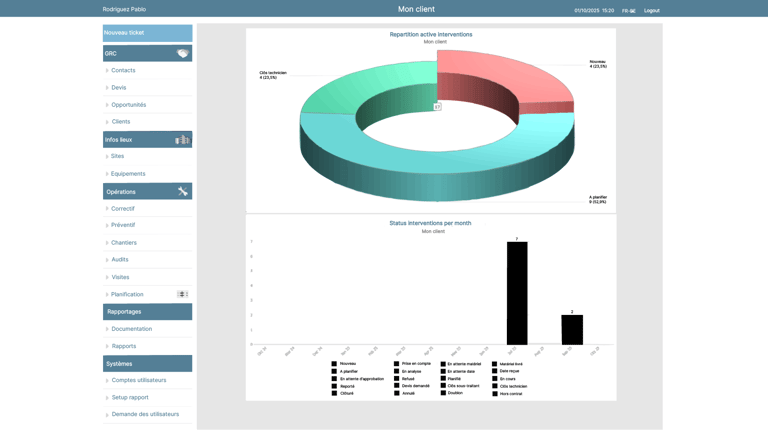Image resolution: width=768 pixels, height=430 pixels.
Task: Click the 17 total label in donut center
Action: point(437,107)
